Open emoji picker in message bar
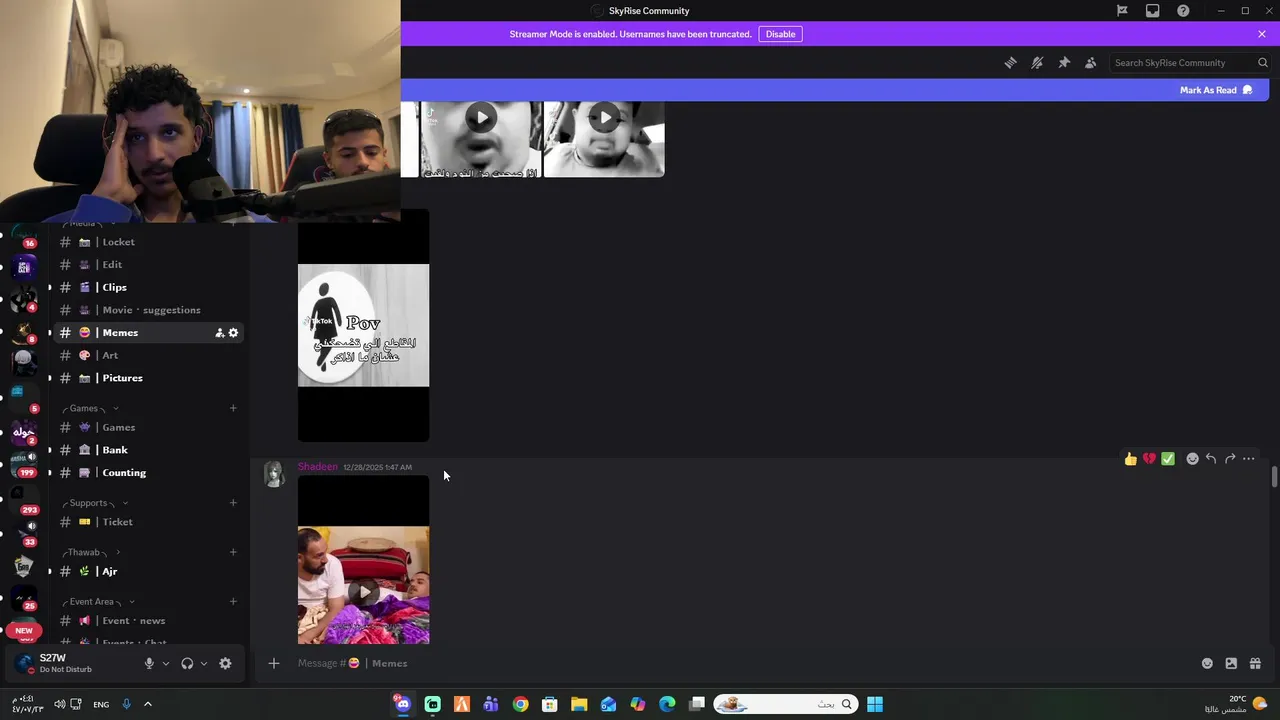This screenshot has width=1280, height=720. 1207,663
